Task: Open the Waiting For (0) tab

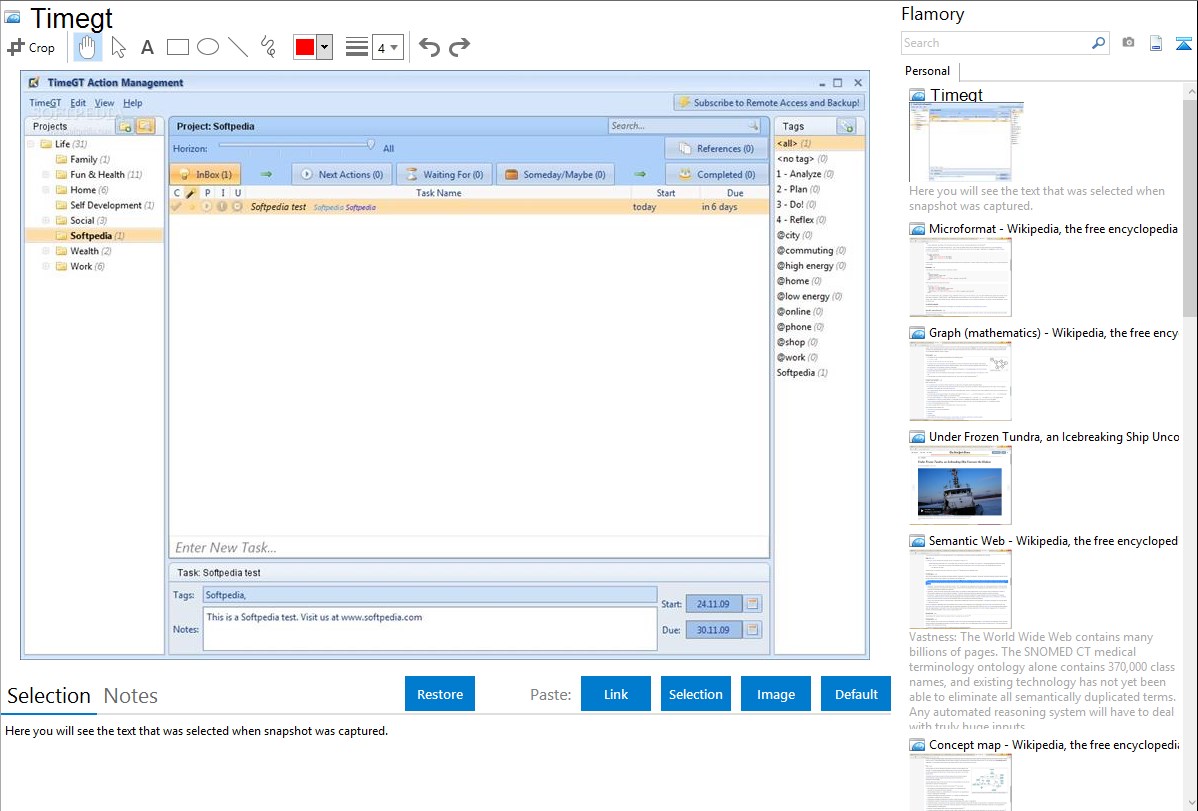Action: (445, 174)
